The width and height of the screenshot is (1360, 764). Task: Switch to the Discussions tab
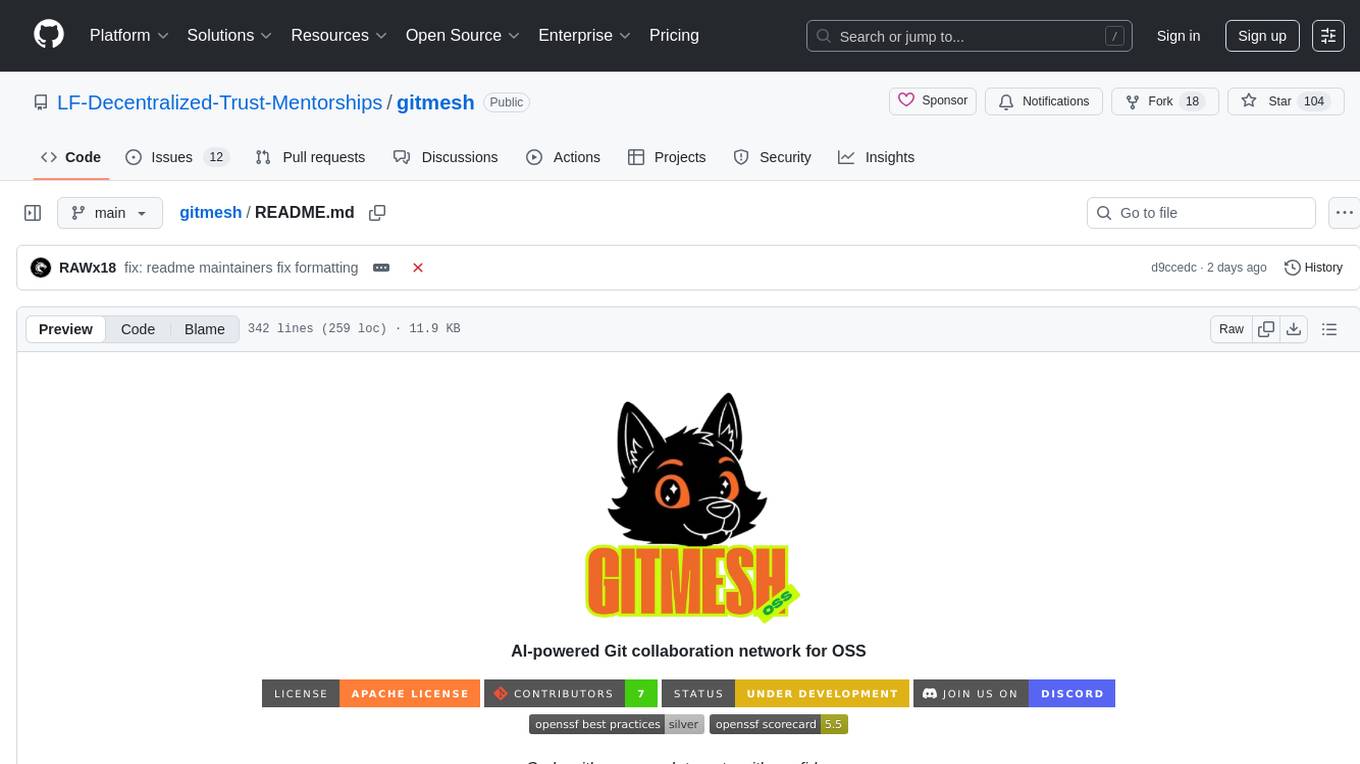point(445,157)
